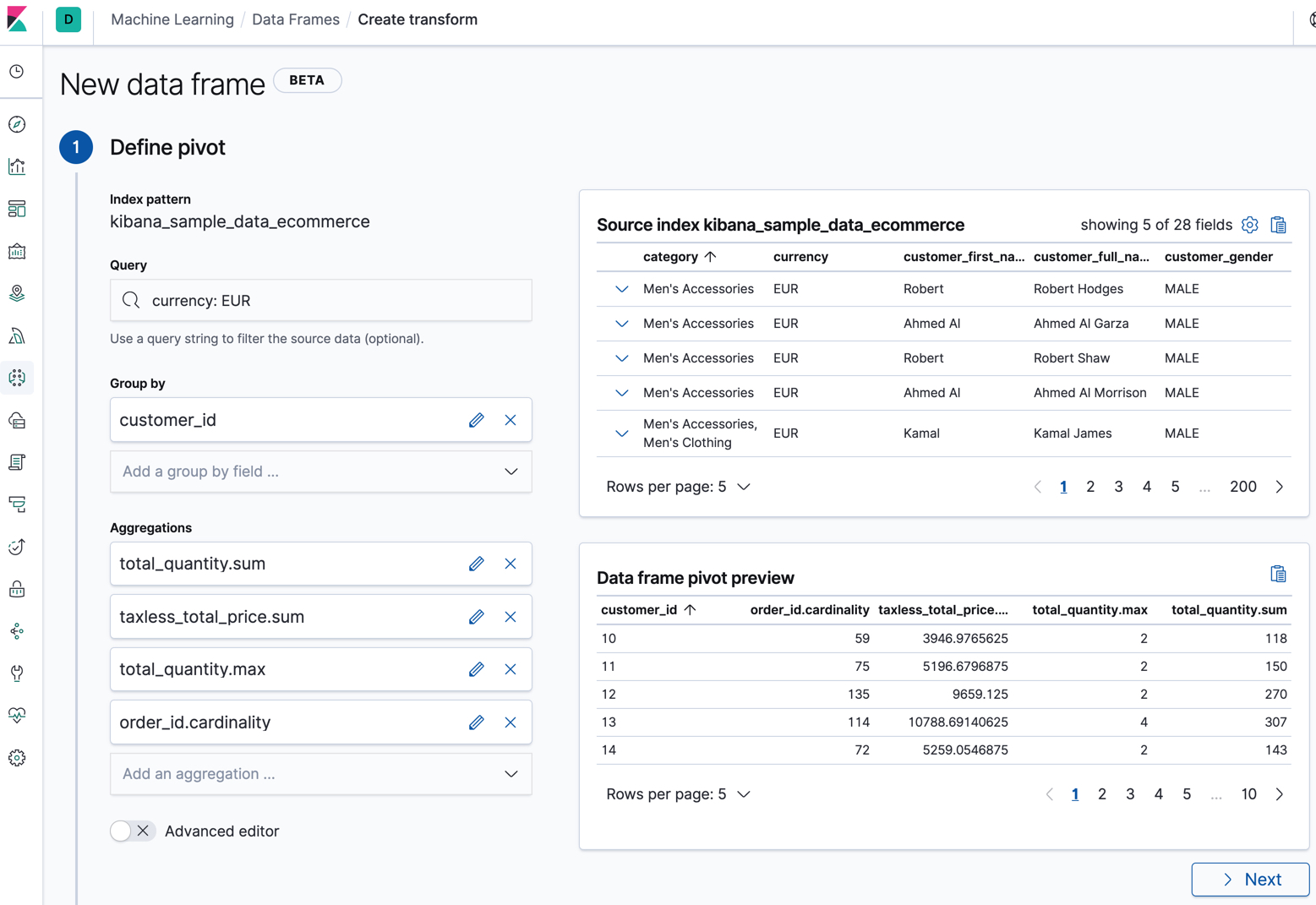Open Data Frames from the breadcrumb
Viewport: 1316px width, 905px height.
click(295, 19)
